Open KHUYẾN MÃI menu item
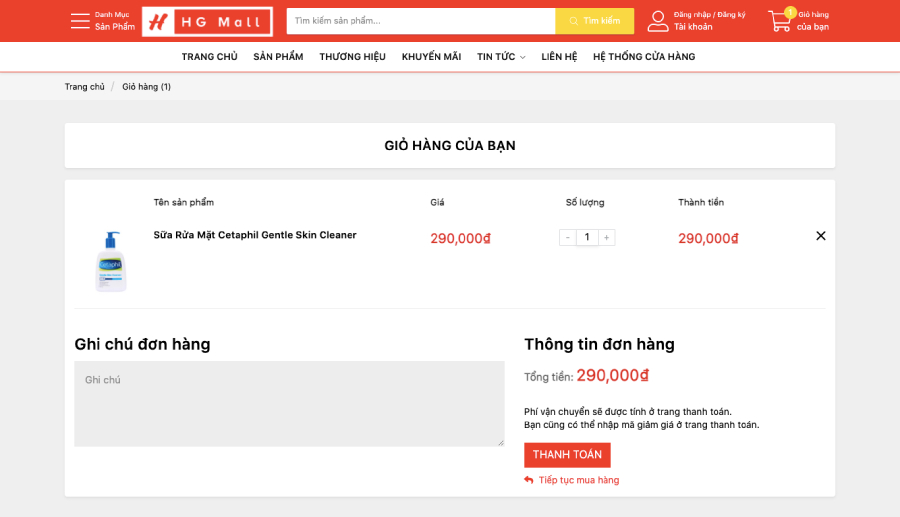Viewport: 900px width, 517px height. tap(431, 57)
